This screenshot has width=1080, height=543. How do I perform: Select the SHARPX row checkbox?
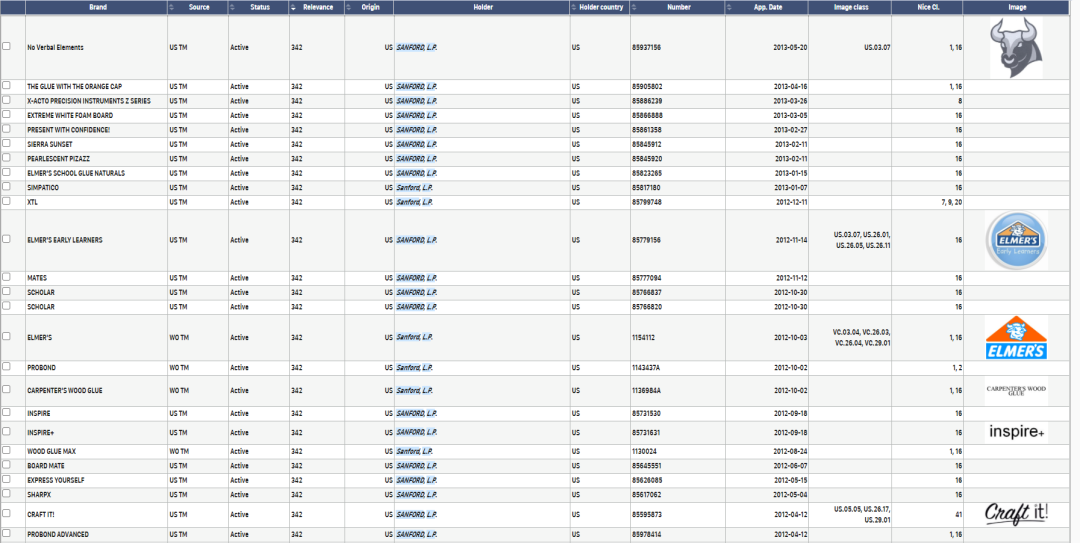(6, 493)
